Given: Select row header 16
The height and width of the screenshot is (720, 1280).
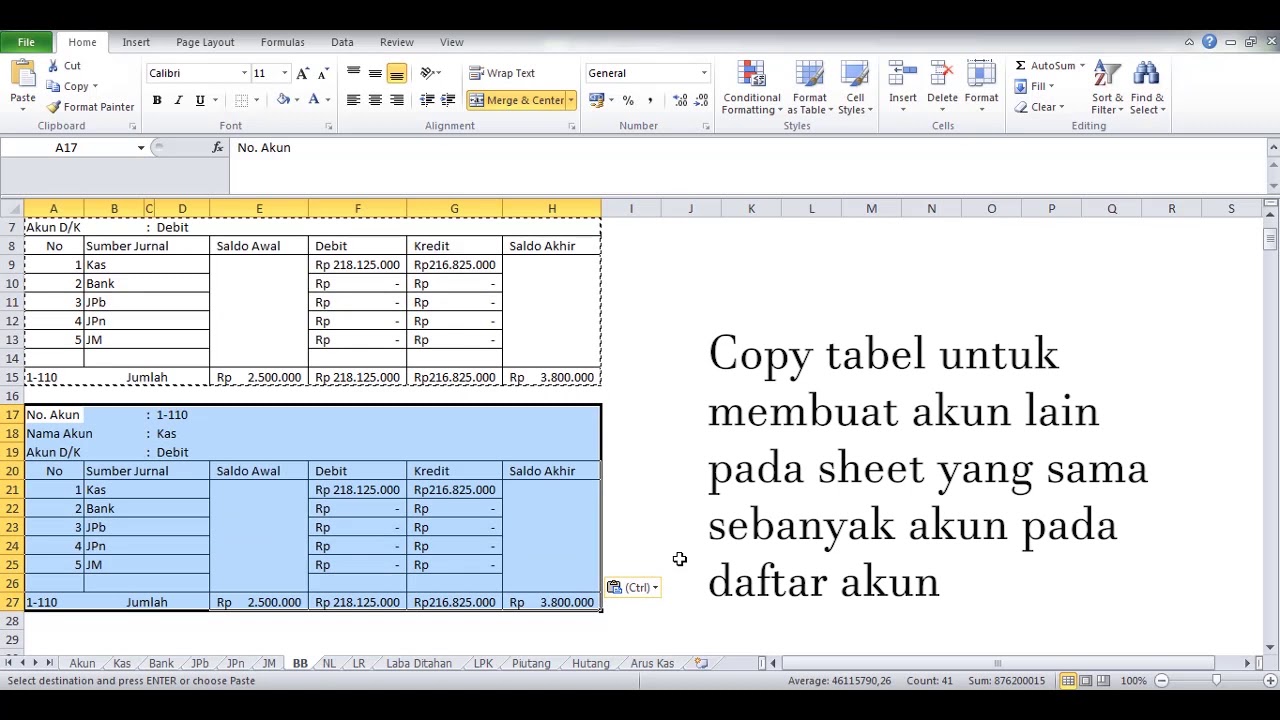Looking at the screenshot, I should coord(12,396).
